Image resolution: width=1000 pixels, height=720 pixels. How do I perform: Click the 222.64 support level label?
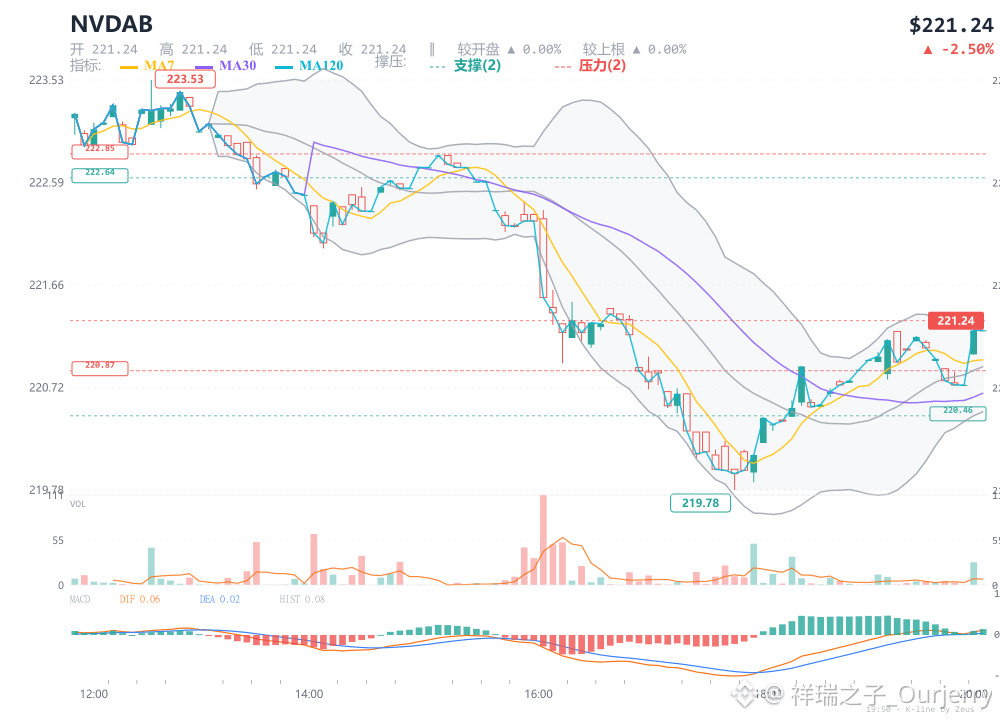point(100,173)
